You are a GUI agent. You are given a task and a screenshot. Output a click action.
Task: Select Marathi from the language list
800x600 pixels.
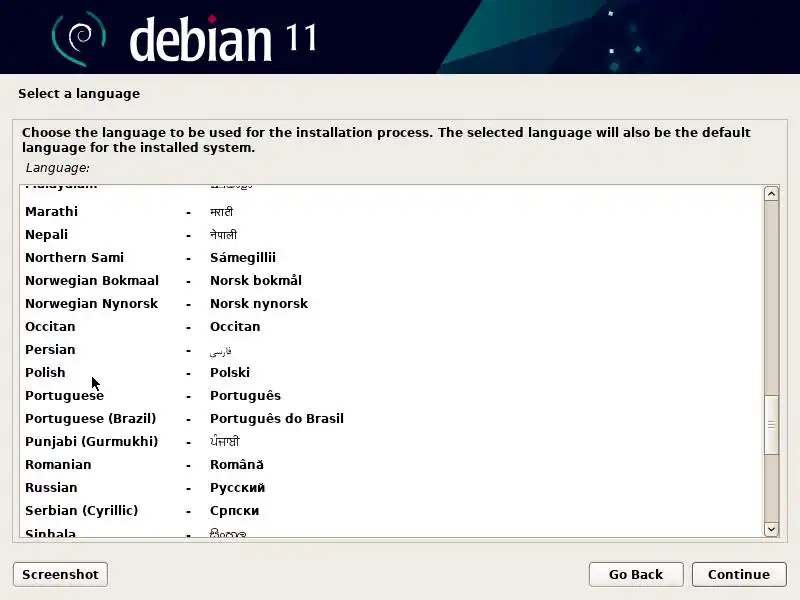392,211
